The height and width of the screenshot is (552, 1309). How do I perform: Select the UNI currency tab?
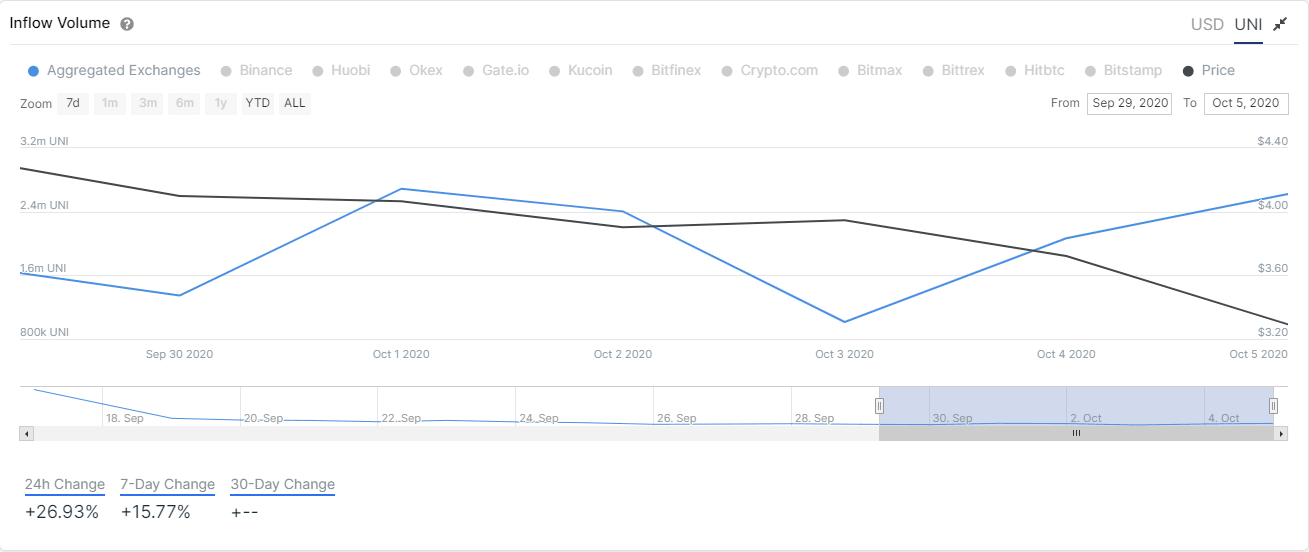point(1248,24)
